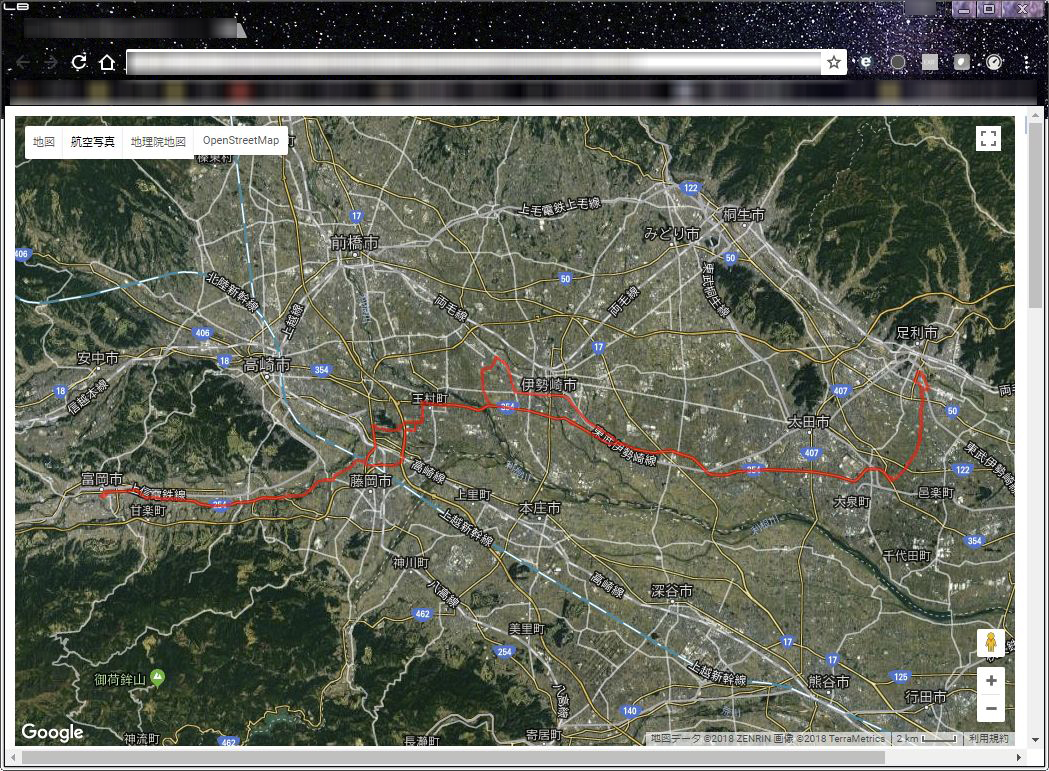The height and width of the screenshot is (771, 1049).
Task: Click the route 140 road shield
Action: point(630,711)
